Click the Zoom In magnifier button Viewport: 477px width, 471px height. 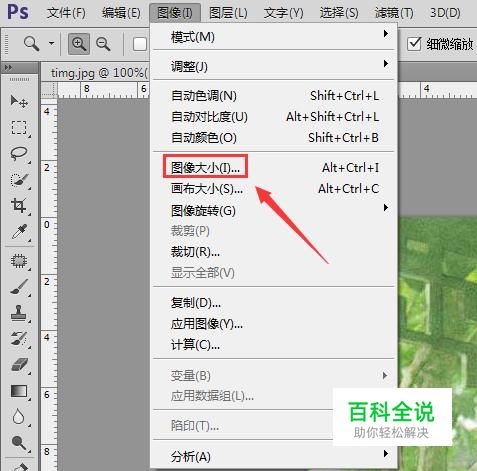coord(79,44)
